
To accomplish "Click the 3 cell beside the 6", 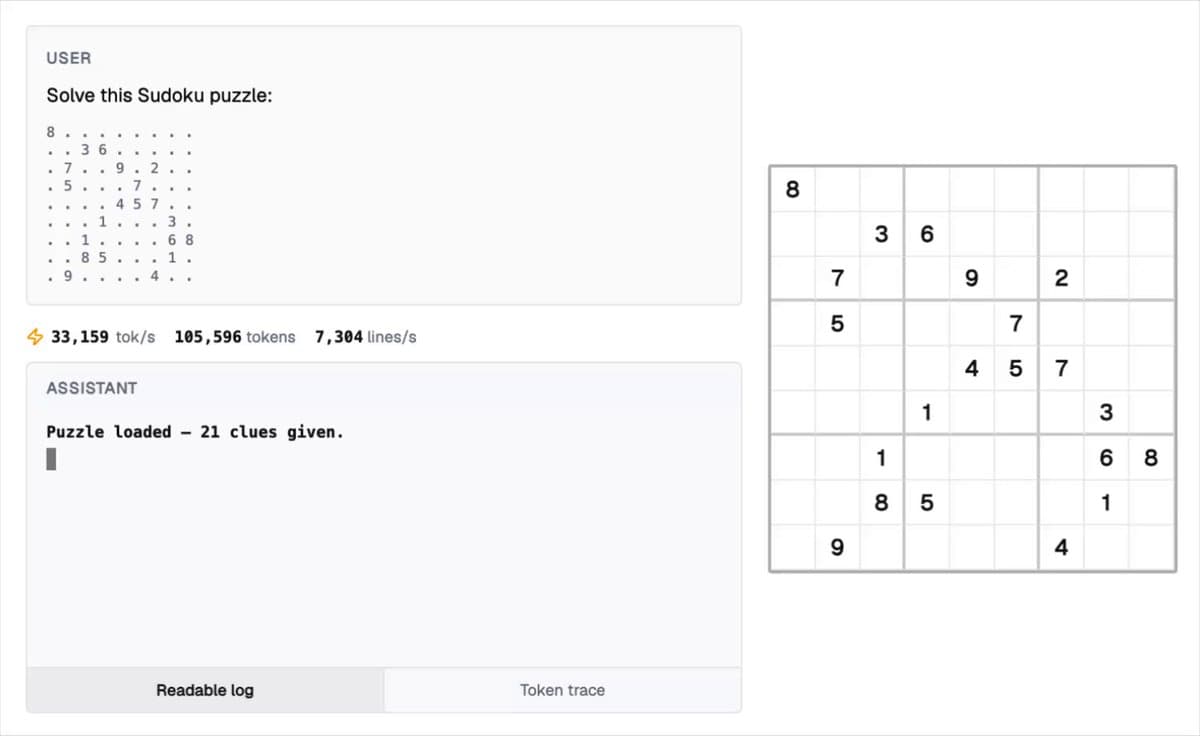I will pyautogui.click(x=881, y=234).
